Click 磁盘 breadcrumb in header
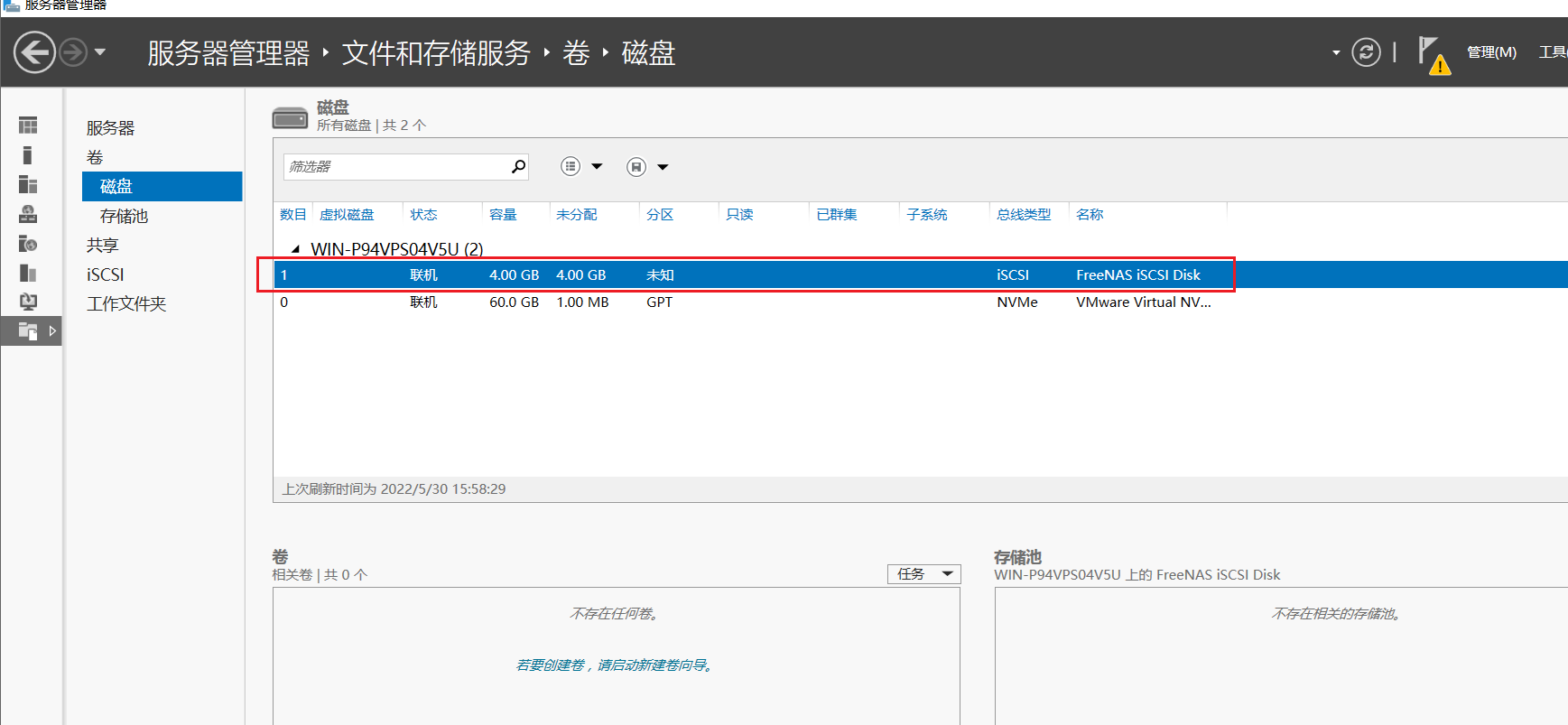This screenshot has width=1568, height=725. point(648,52)
